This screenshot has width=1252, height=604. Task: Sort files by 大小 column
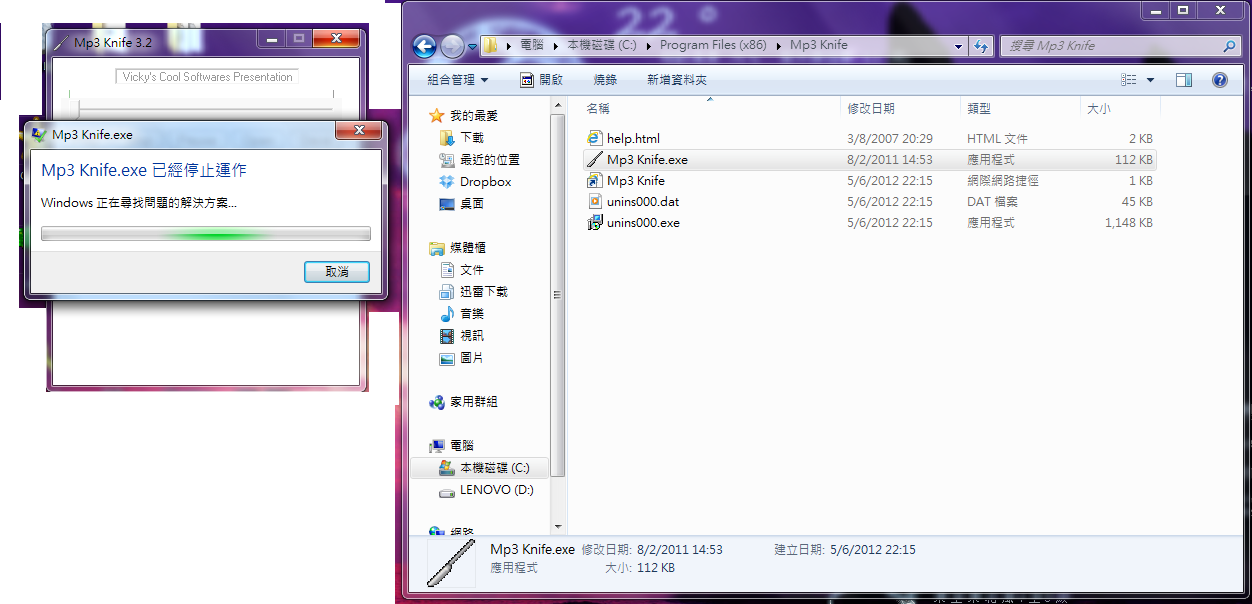coord(1098,108)
